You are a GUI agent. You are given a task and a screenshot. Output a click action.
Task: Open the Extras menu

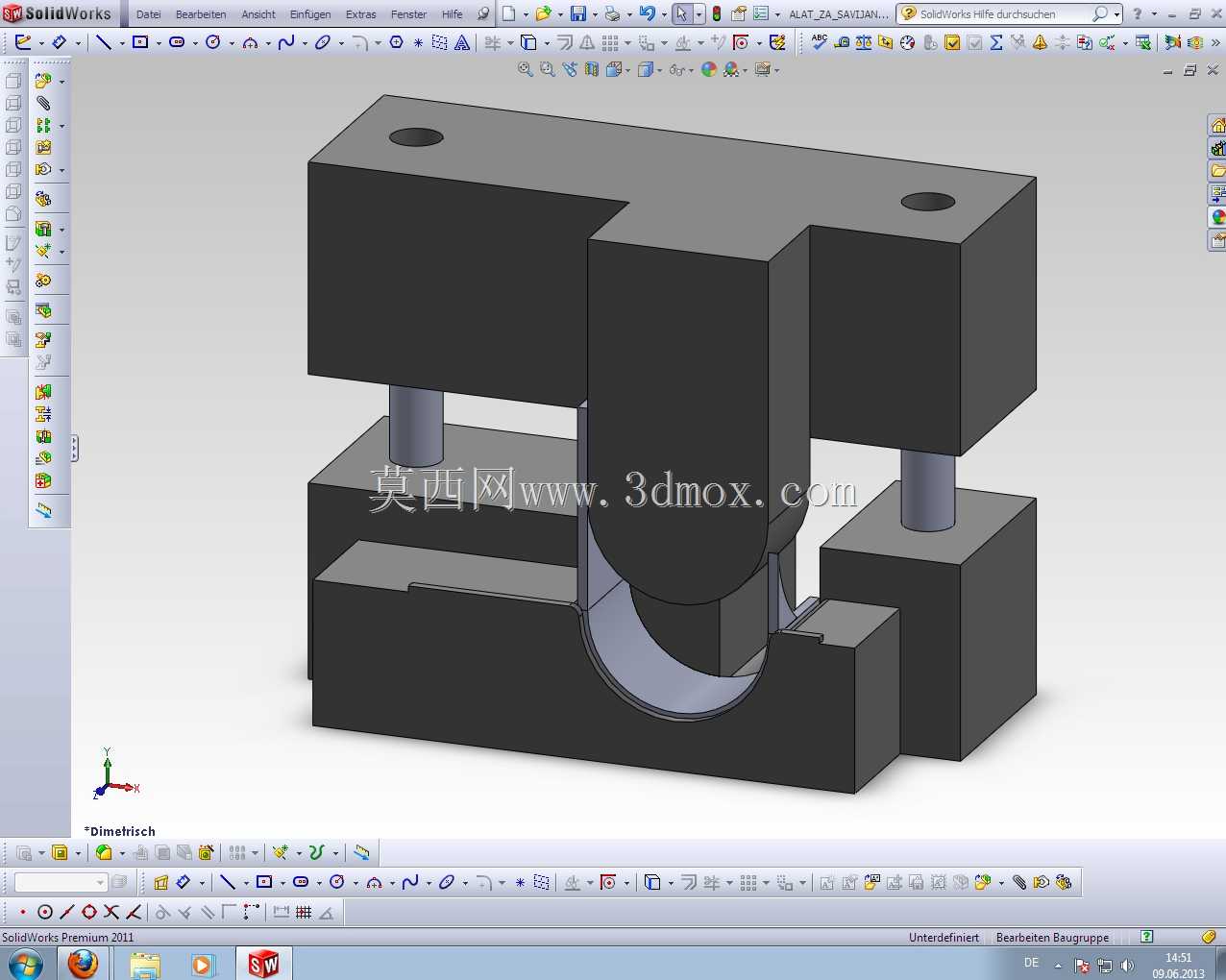[x=361, y=14]
